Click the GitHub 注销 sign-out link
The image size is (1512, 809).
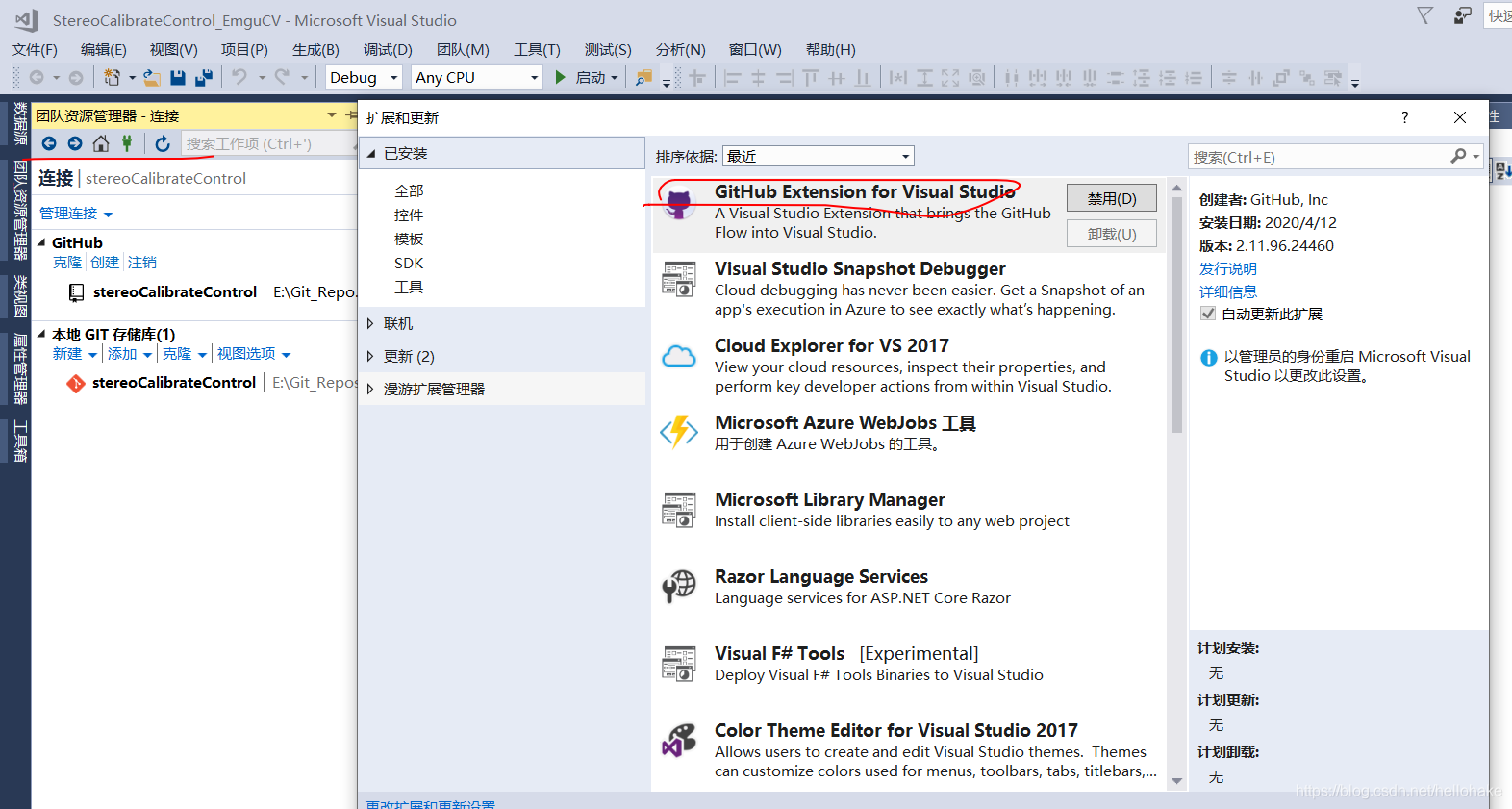click(142, 263)
